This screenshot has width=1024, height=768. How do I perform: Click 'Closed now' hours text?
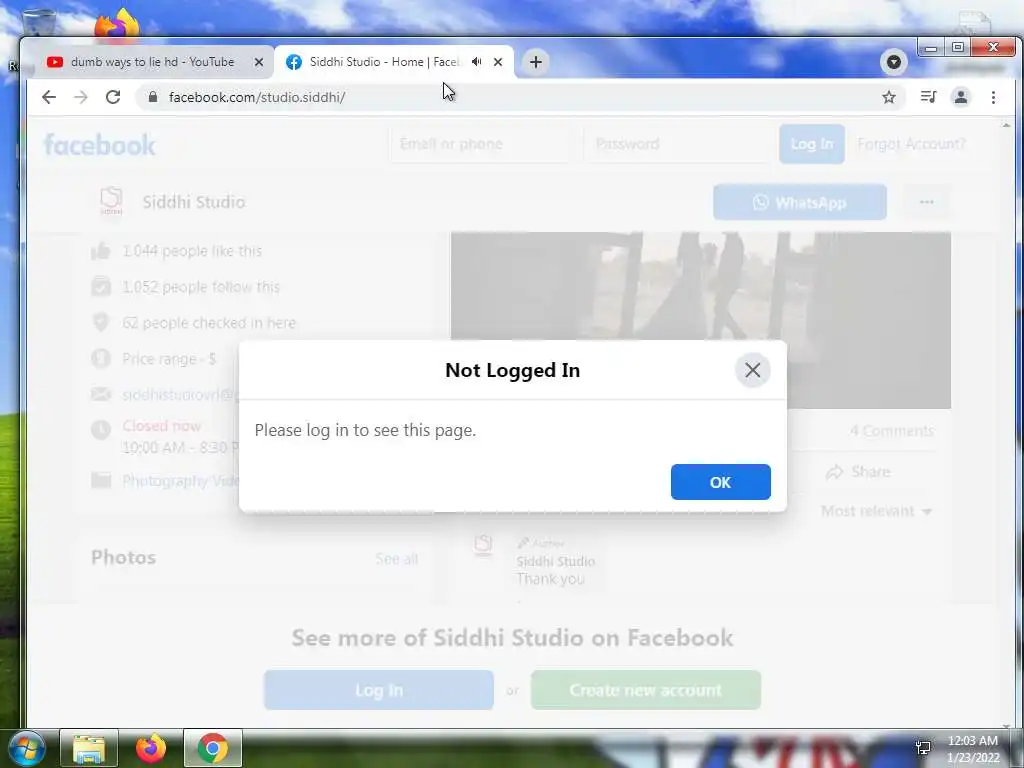pyautogui.click(x=161, y=426)
